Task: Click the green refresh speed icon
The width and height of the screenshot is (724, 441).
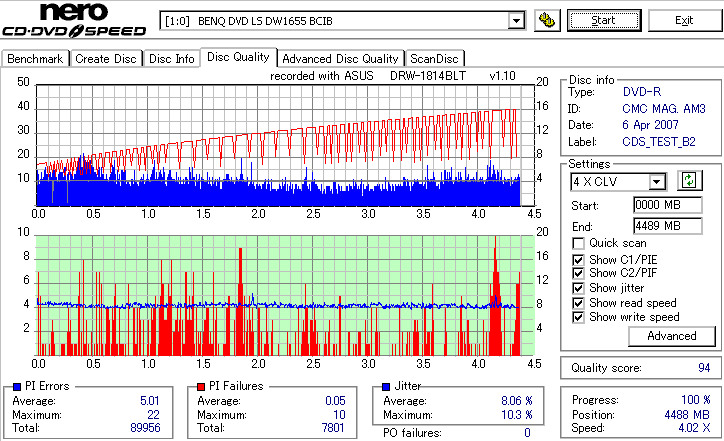Action: 689,181
